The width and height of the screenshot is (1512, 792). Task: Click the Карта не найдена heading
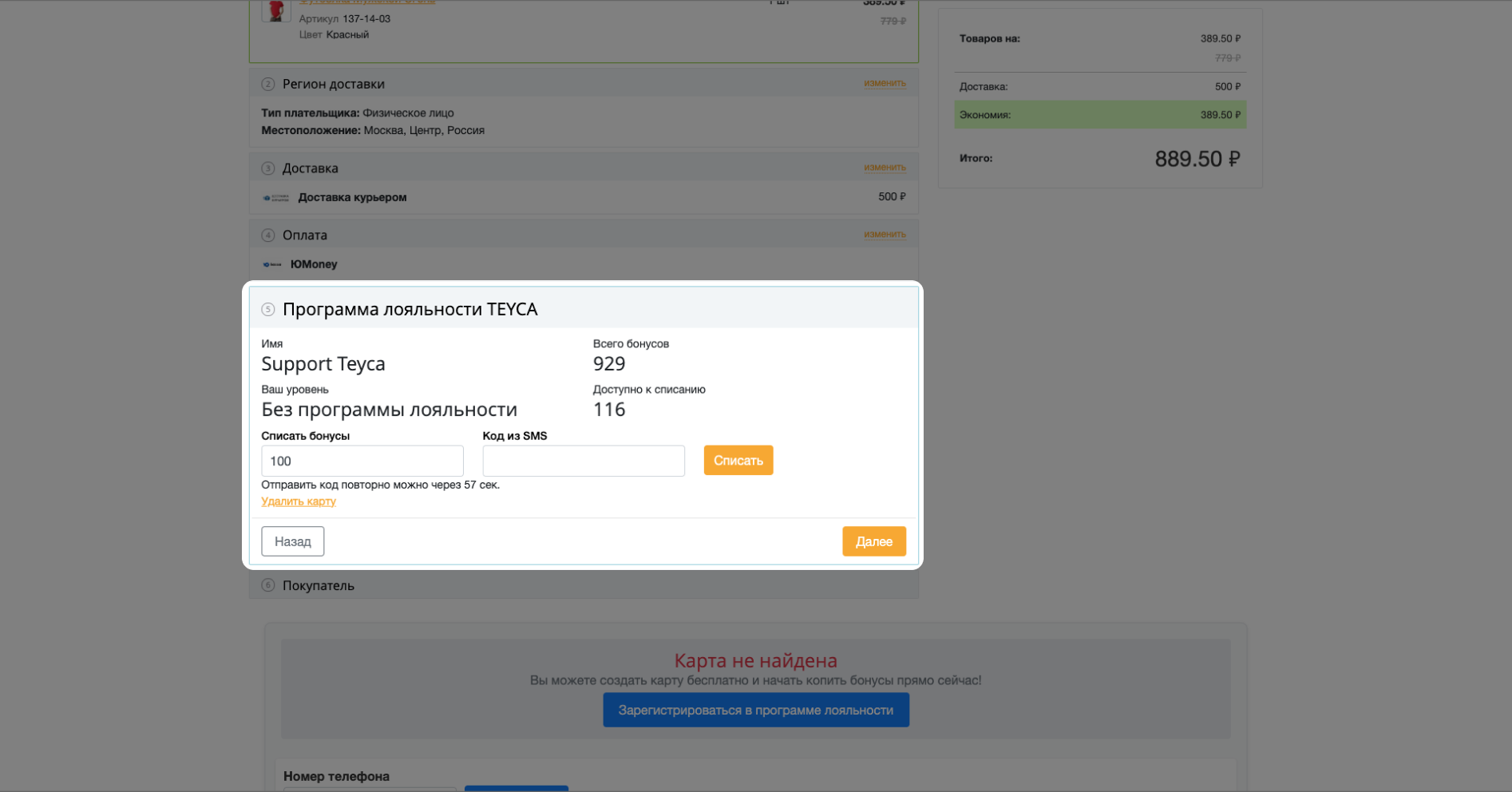pyautogui.click(x=756, y=660)
